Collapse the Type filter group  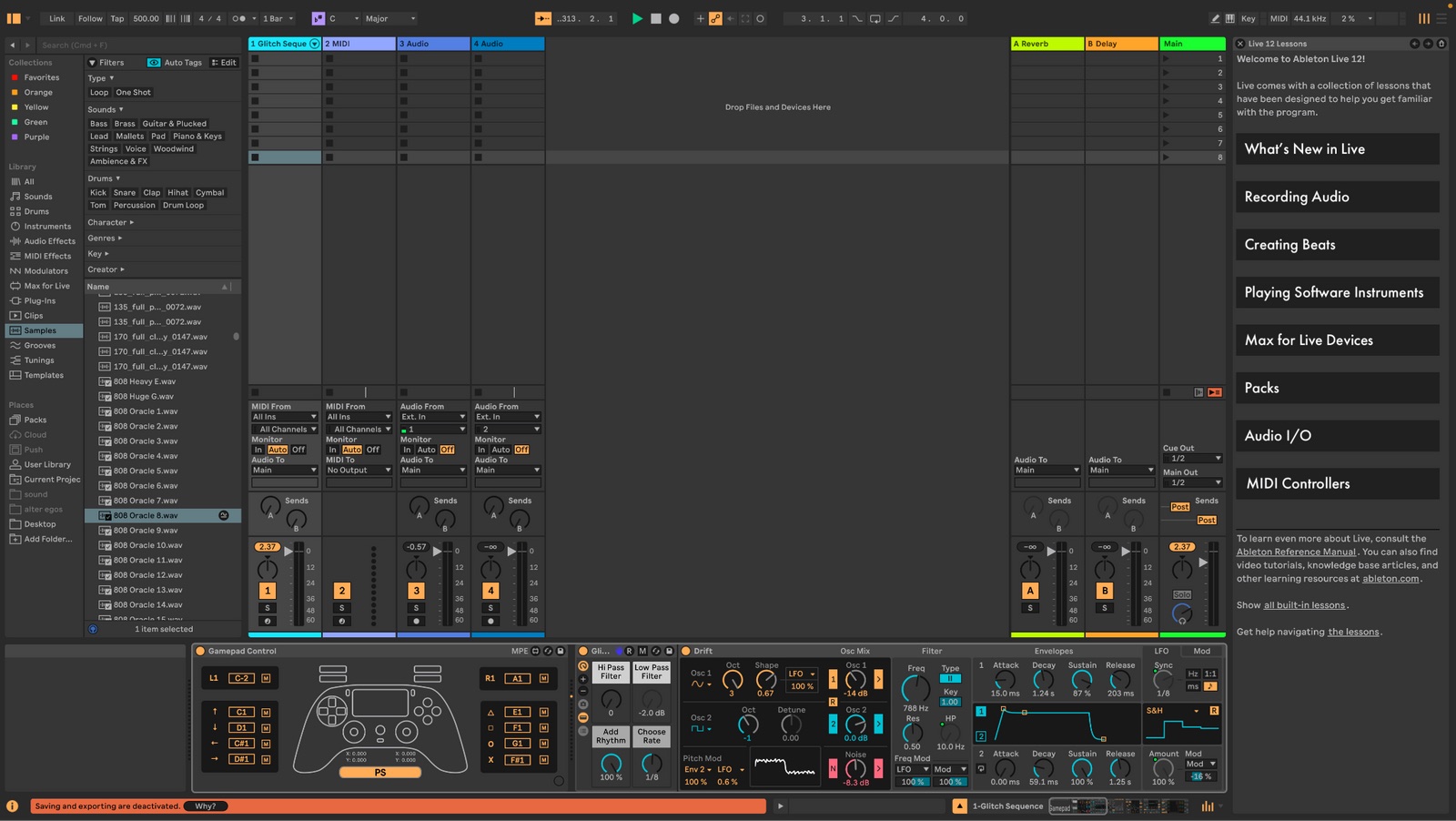point(101,78)
